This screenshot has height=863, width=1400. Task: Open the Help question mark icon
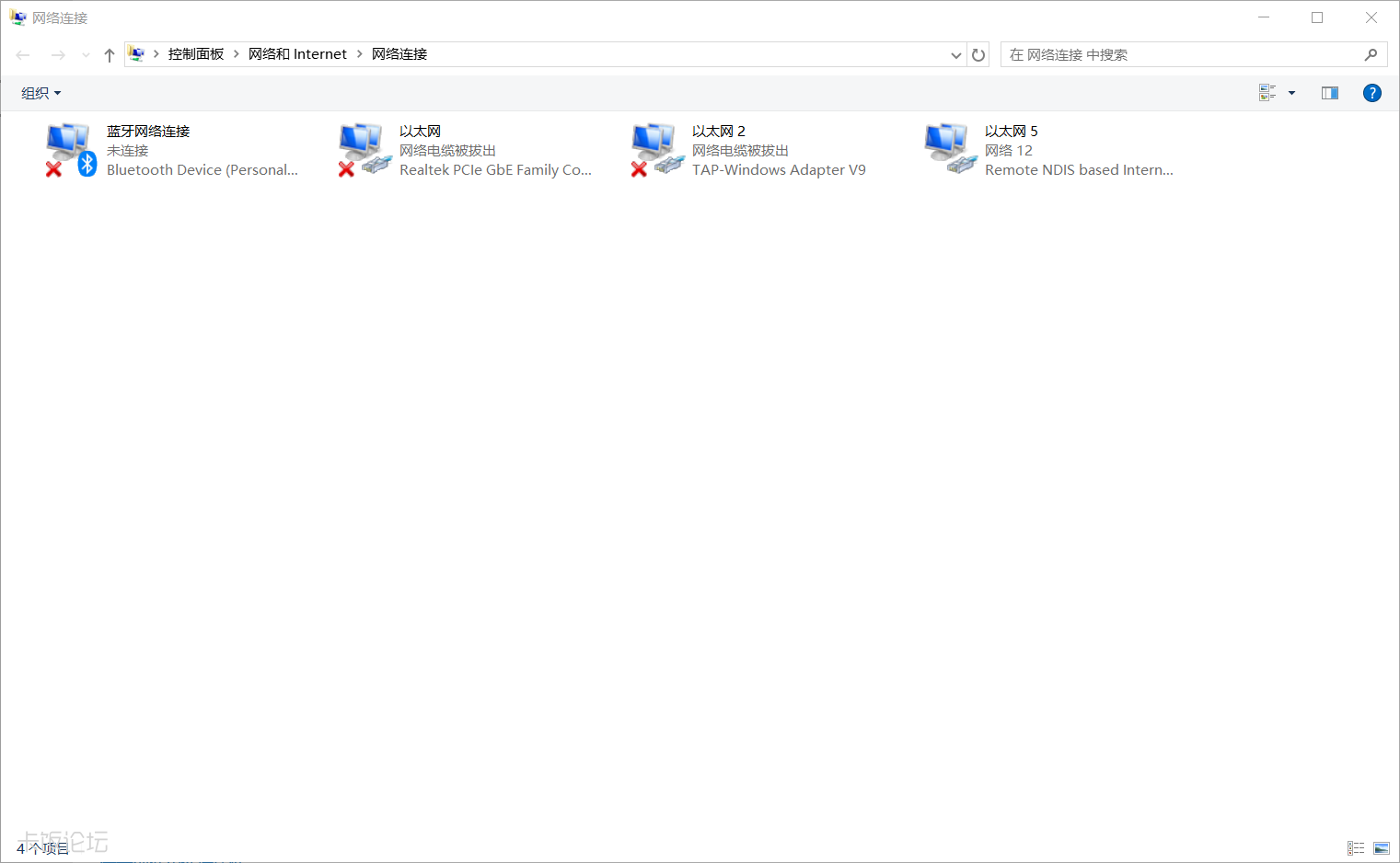(1371, 92)
